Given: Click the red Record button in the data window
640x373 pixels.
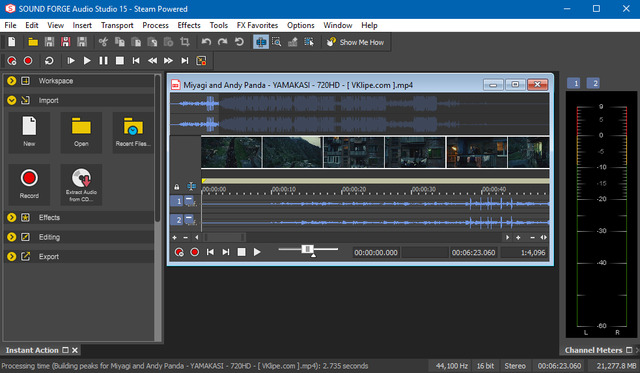Looking at the screenshot, I should pos(195,252).
